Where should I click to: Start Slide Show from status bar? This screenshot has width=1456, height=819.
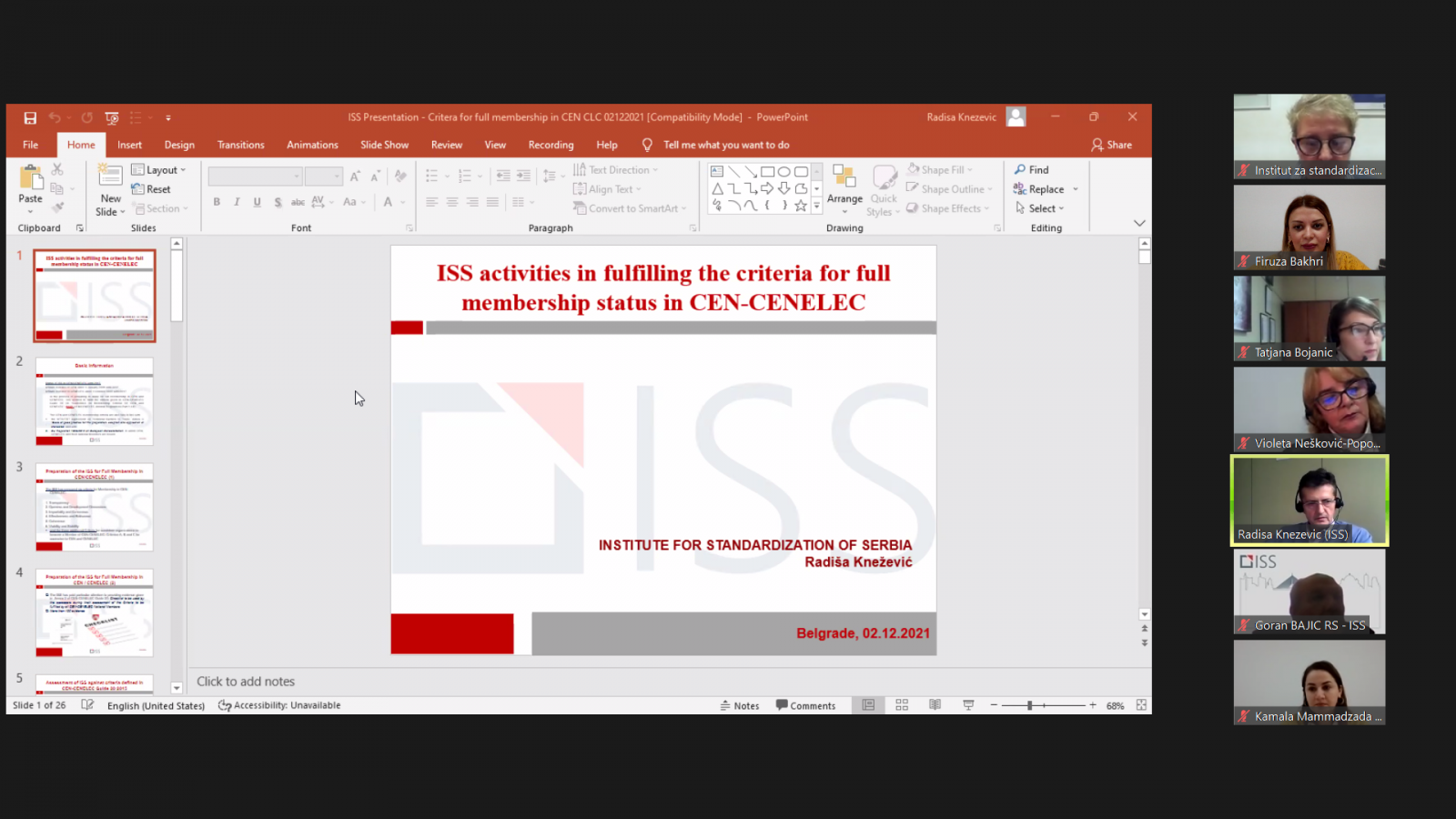click(968, 705)
